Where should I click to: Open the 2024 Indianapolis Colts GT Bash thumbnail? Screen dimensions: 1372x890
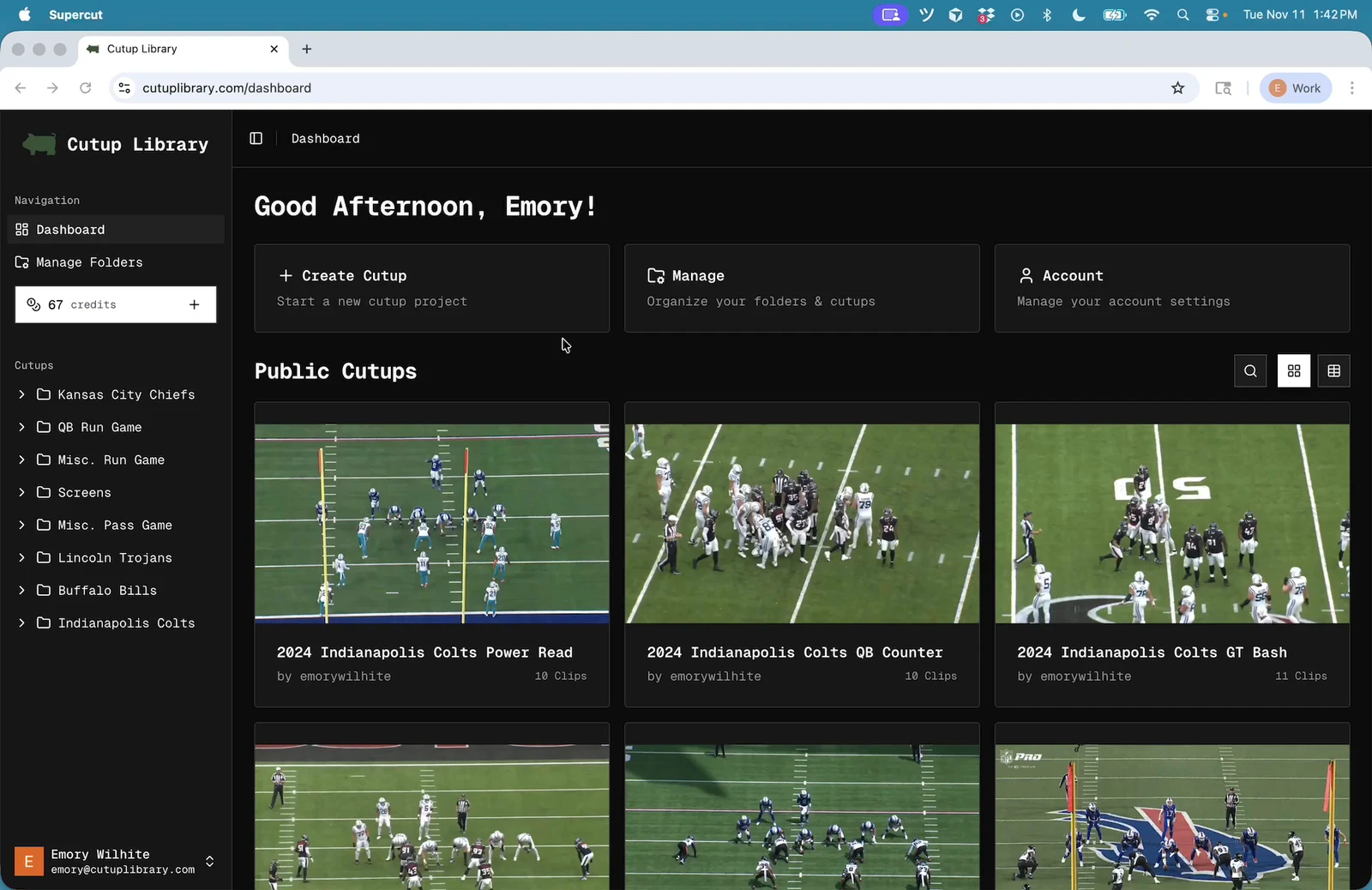[x=1172, y=523]
